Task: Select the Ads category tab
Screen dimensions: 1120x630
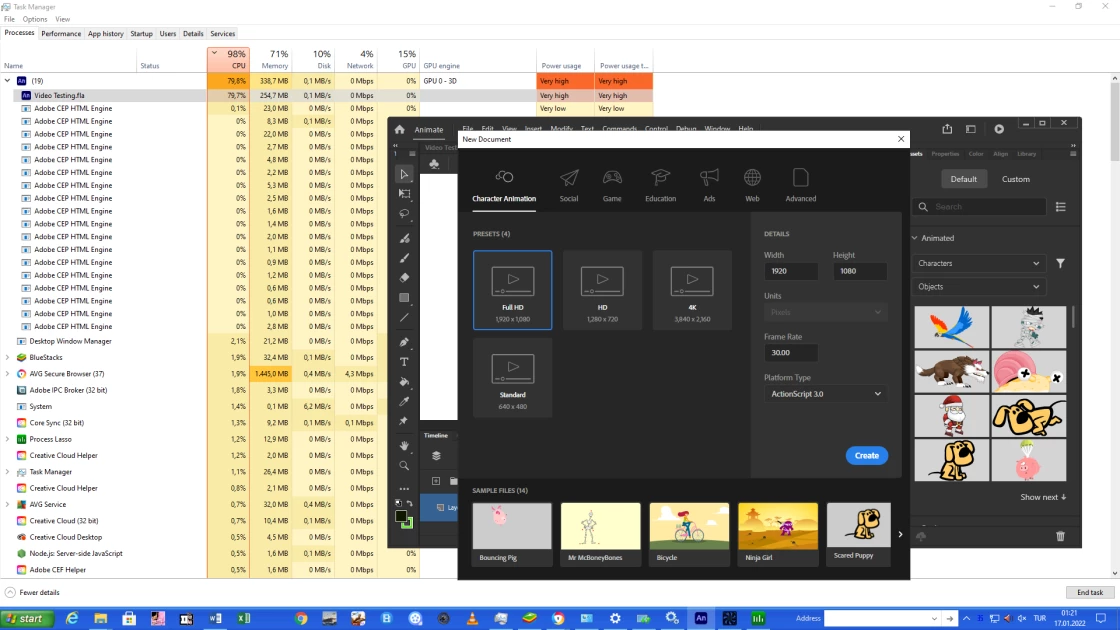Action: point(709,186)
